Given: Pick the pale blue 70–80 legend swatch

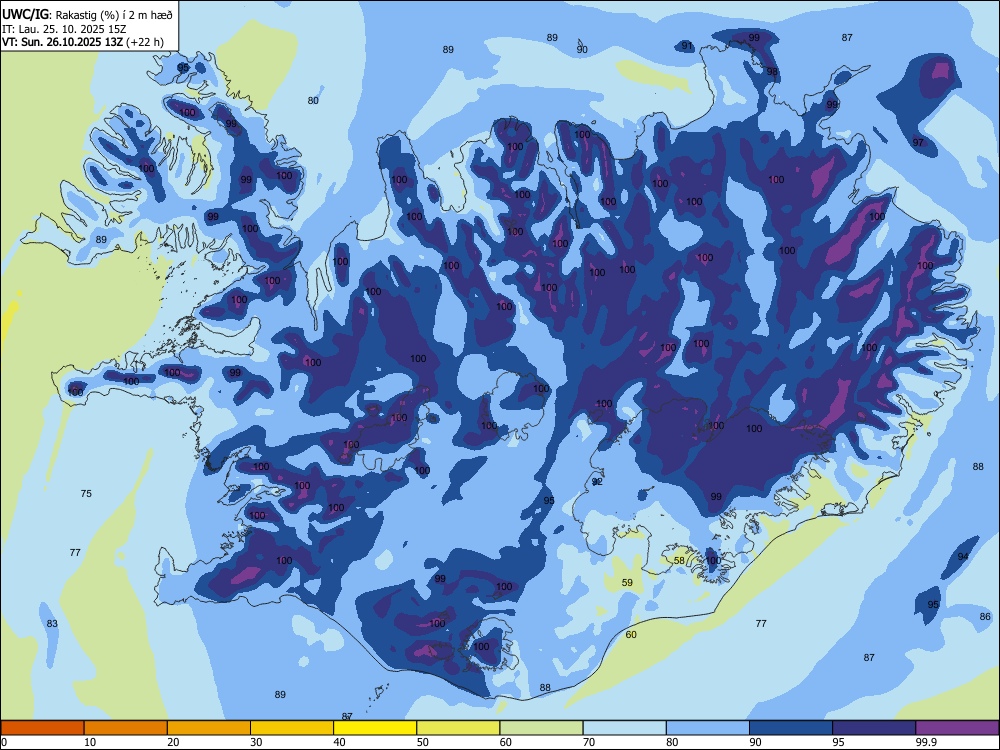Looking at the screenshot, I should 624,728.
